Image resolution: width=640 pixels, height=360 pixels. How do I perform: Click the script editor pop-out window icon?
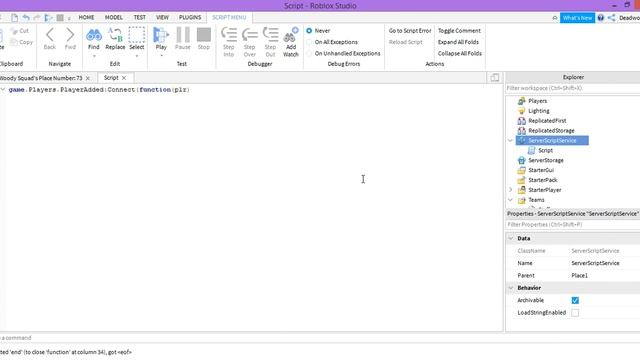pyautogui.click(x=494, y=77)
